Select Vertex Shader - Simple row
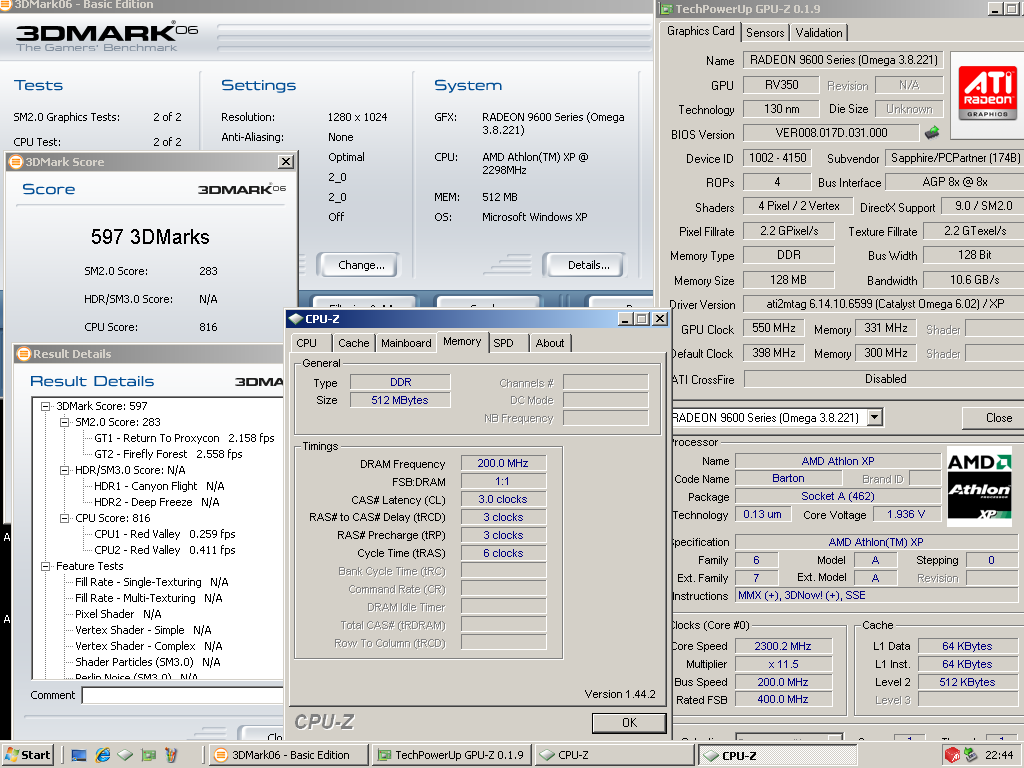This screenshot has height=768, width=1024. tap(143, 630)
